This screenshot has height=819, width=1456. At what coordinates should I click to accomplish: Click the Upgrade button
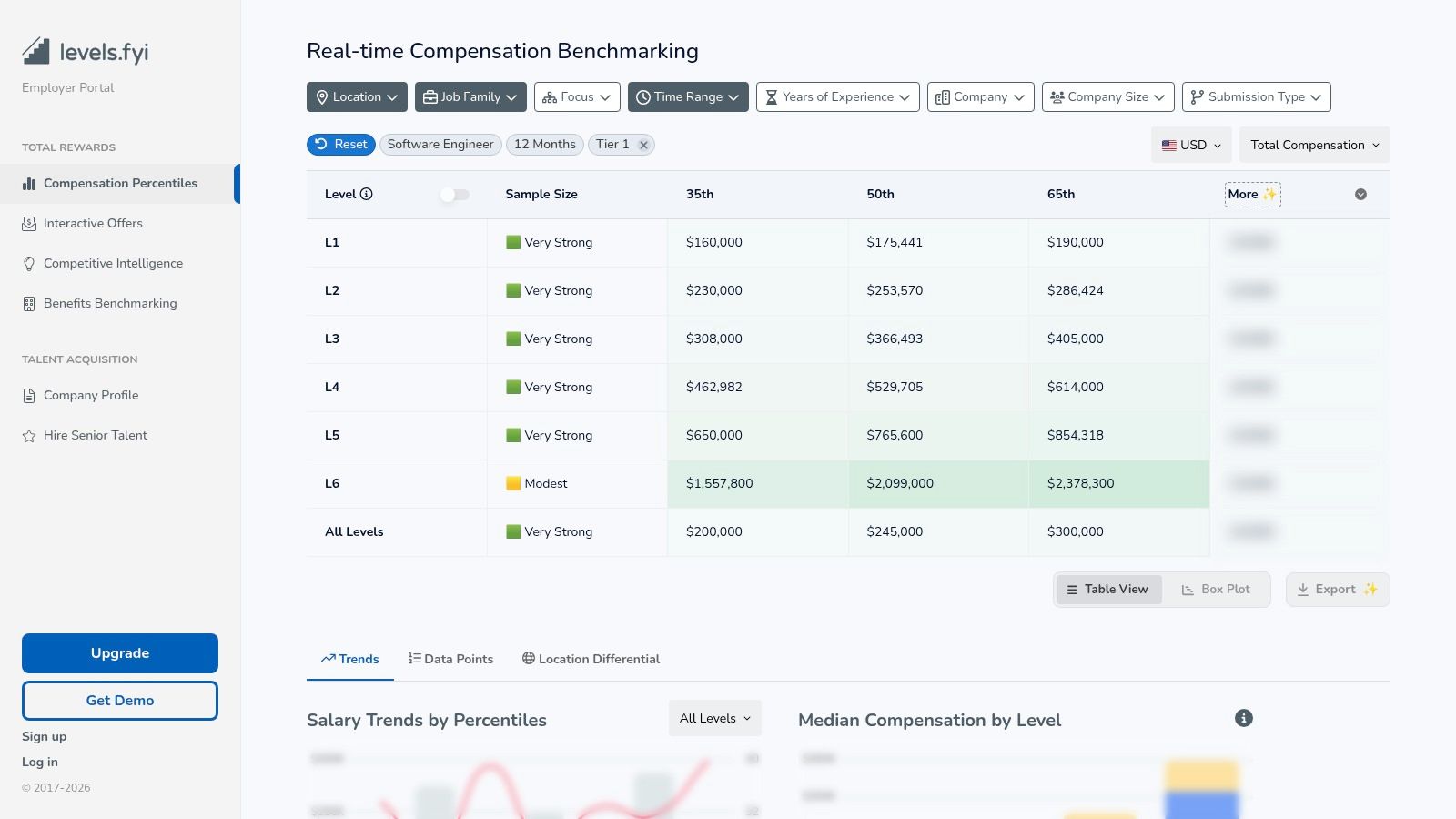click(119, 652)
